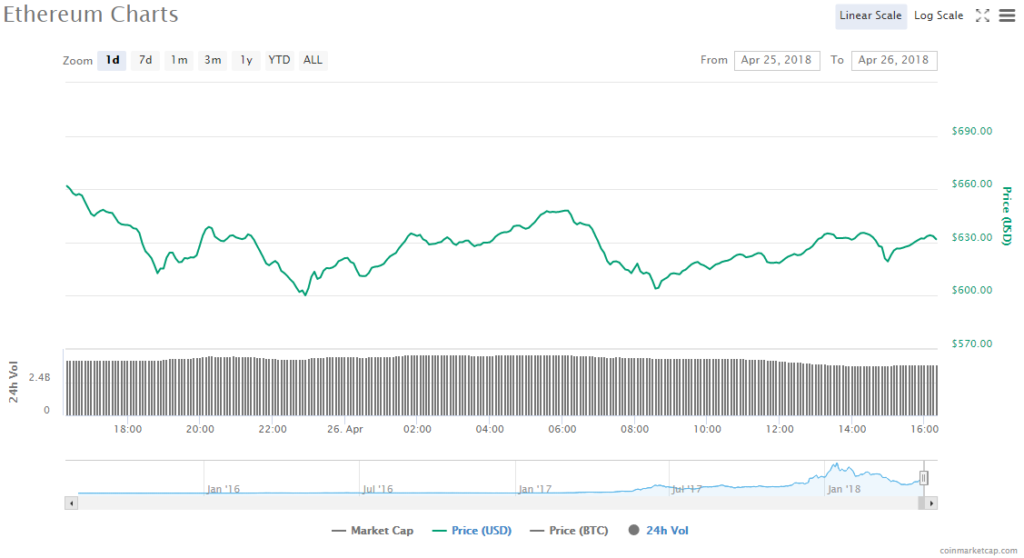Viewport: 1024px width, 558px height.
Task: Click the navigator right scroll arrow
Action: coord(932,504)
